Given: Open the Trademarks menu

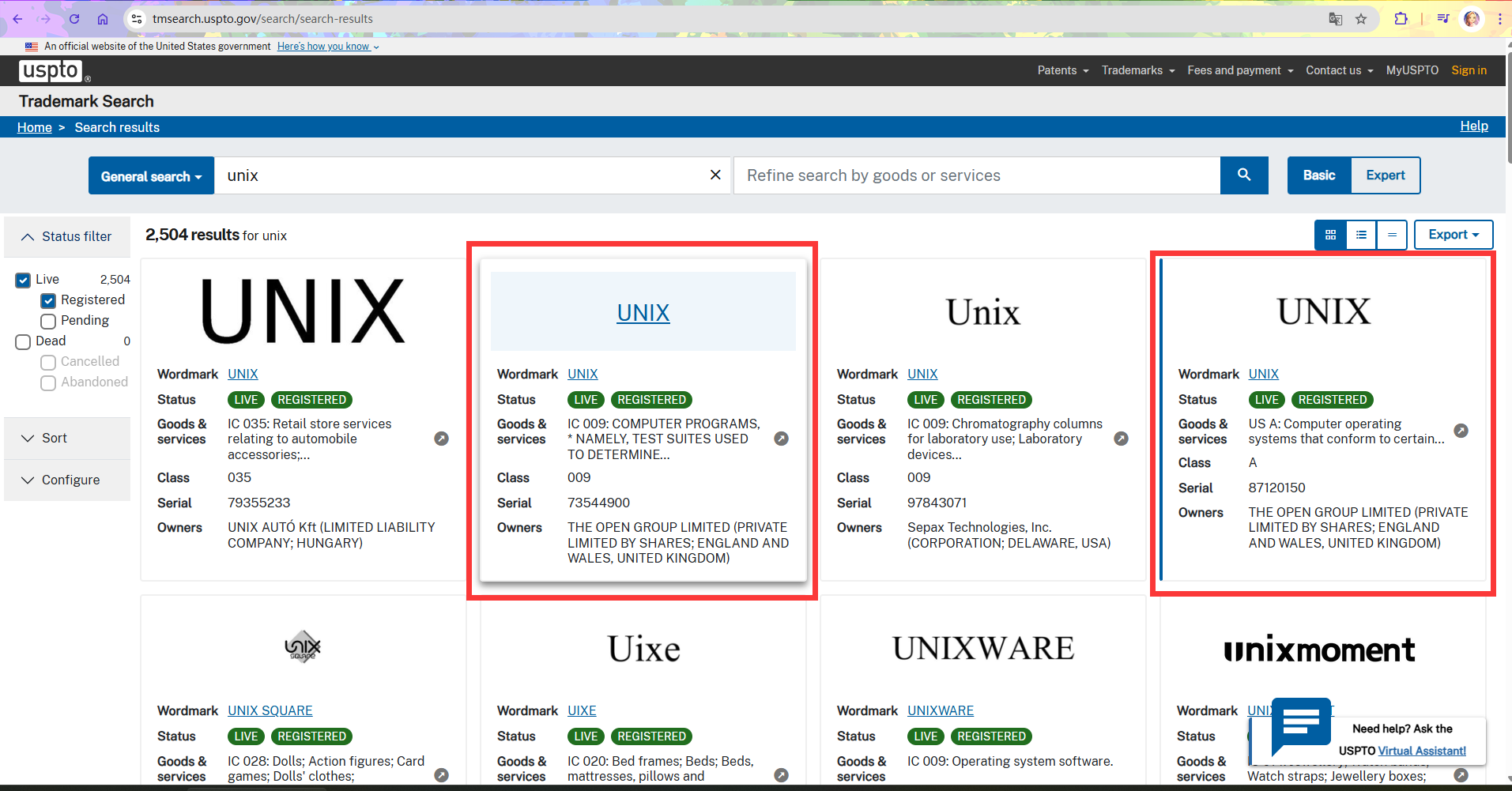Looking at the screenshot, I should click(x=1138, y=70).
